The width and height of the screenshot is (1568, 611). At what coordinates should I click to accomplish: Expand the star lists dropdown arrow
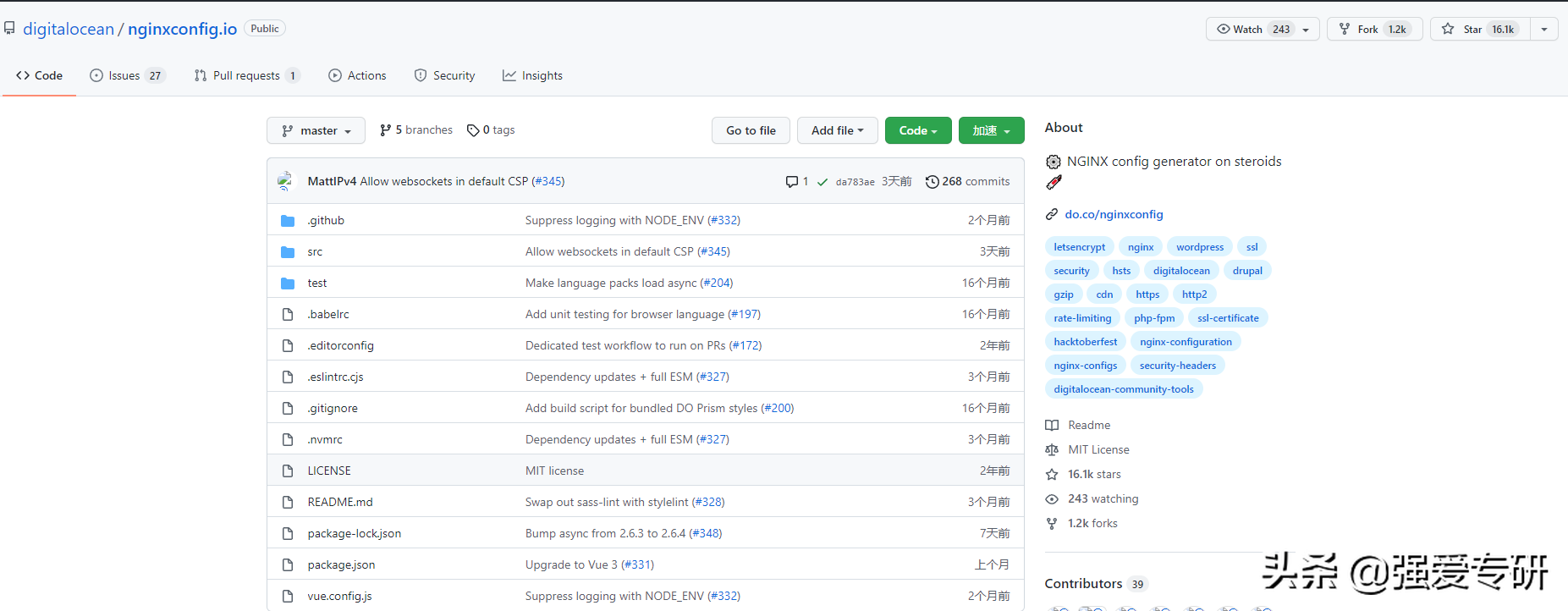pyautogui.click(x=1544, y=29)
